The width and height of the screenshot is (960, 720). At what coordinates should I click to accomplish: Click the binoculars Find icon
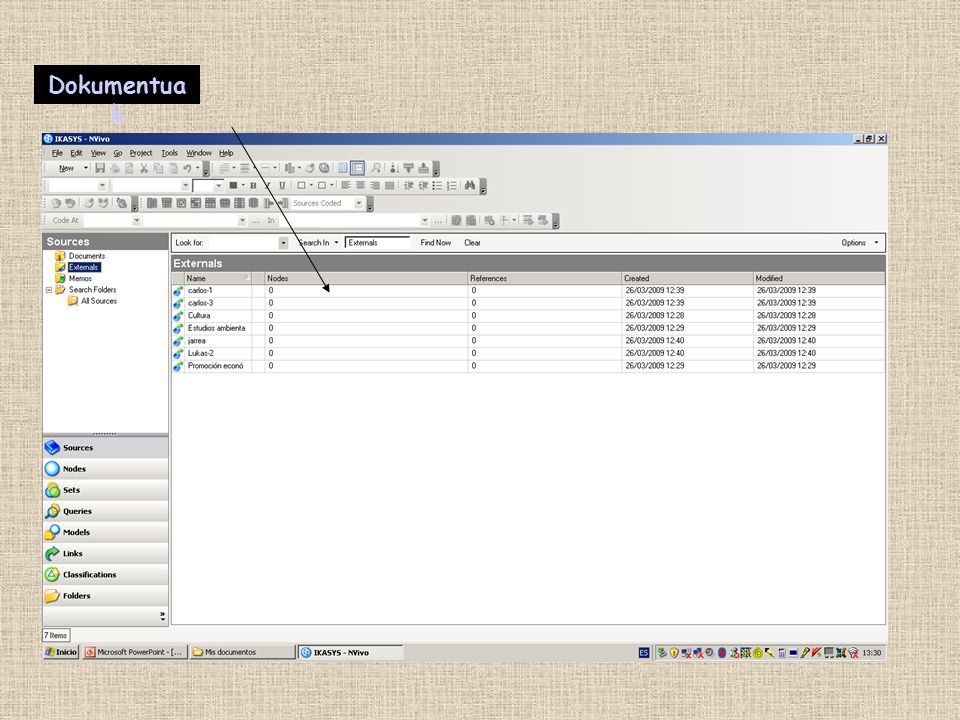(x=470, y=186)
